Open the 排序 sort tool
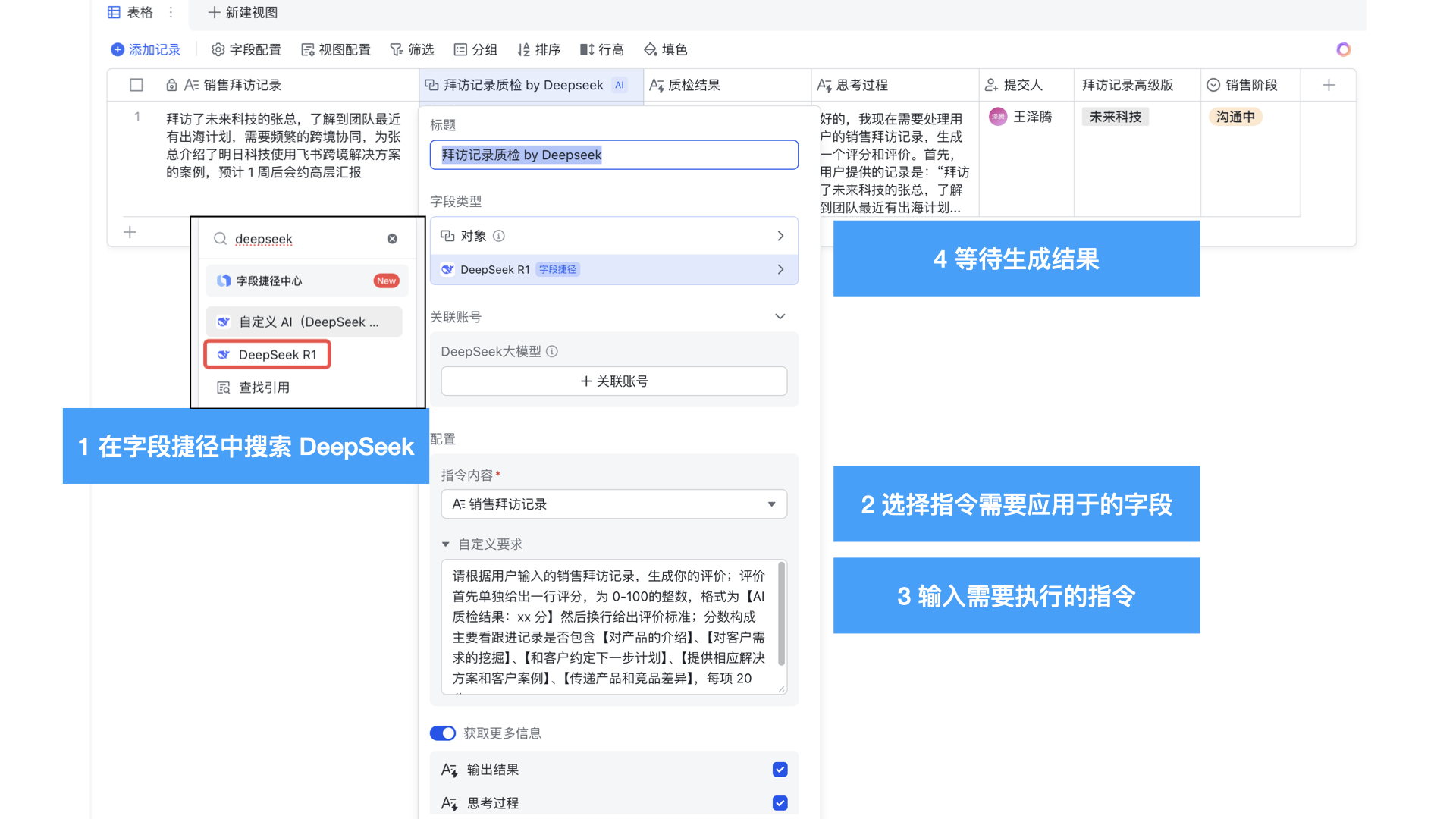 click(x=539, y=49)
